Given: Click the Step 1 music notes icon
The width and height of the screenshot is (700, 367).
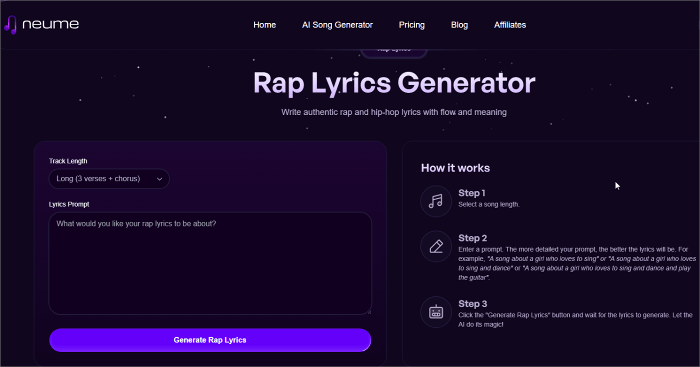Looking at the screenshot, I should (x=436, y=201).
